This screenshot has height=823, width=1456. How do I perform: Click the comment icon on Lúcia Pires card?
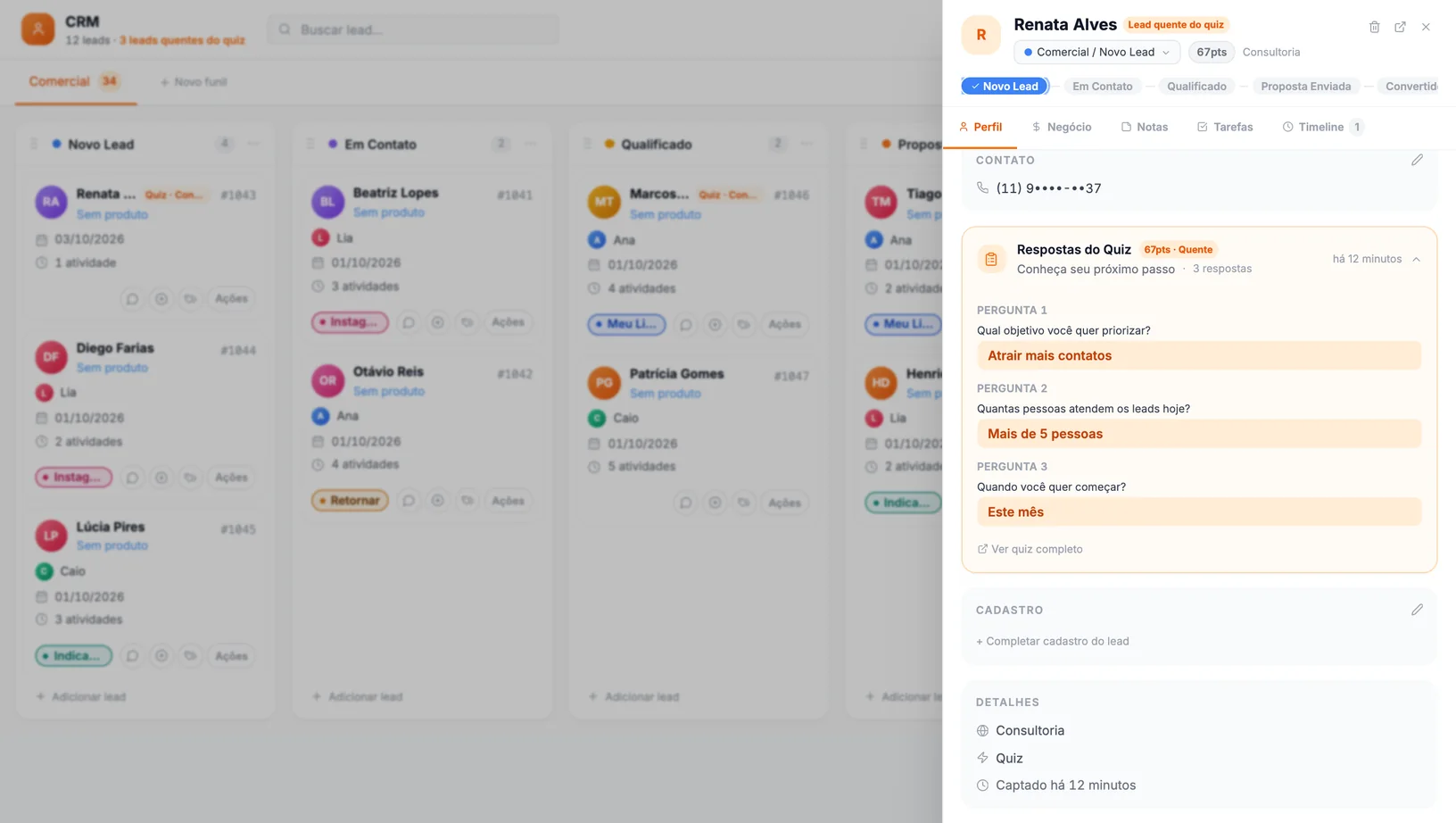point(132,656)
